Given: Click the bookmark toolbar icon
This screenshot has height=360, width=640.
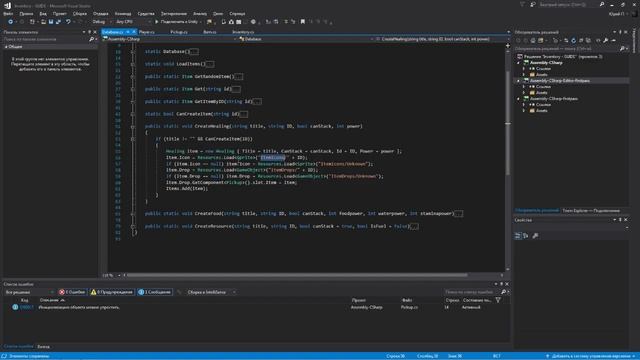Looking at the screenshot, I should click(x=302, y=22).
